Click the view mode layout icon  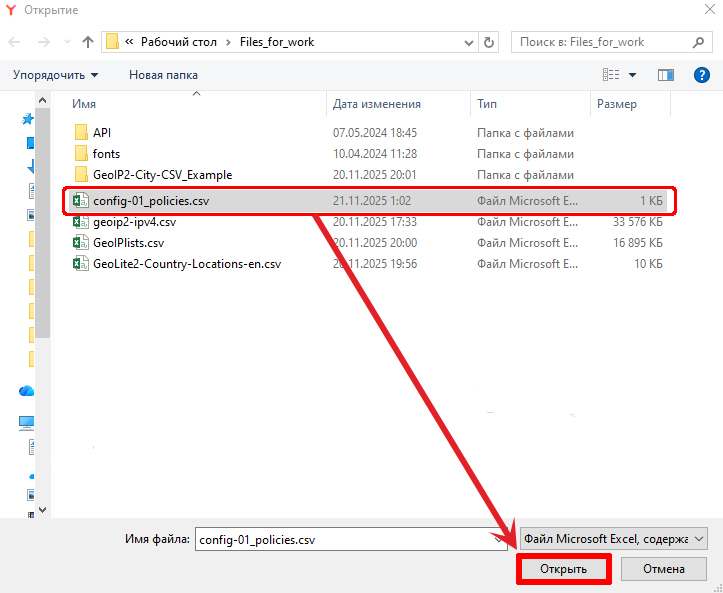[611, 75]
